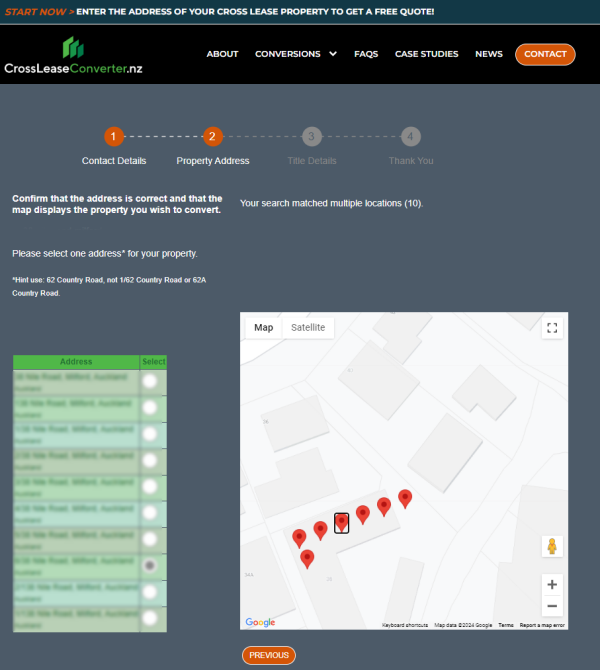Click the map marker outlined in black

pyautogui.click(x=342, y=522)
